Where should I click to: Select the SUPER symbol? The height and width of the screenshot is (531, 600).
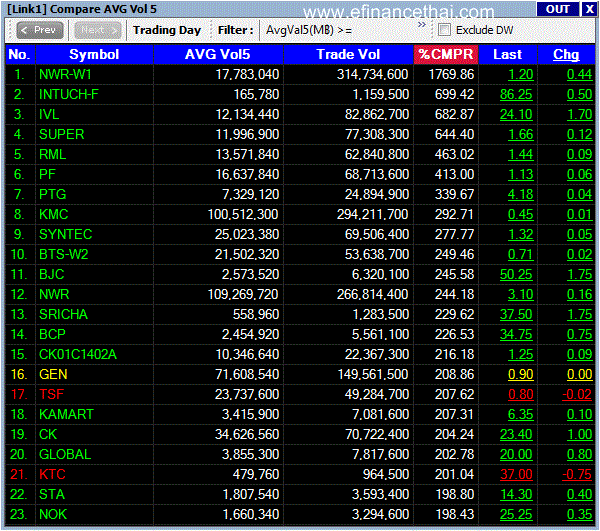62,134
